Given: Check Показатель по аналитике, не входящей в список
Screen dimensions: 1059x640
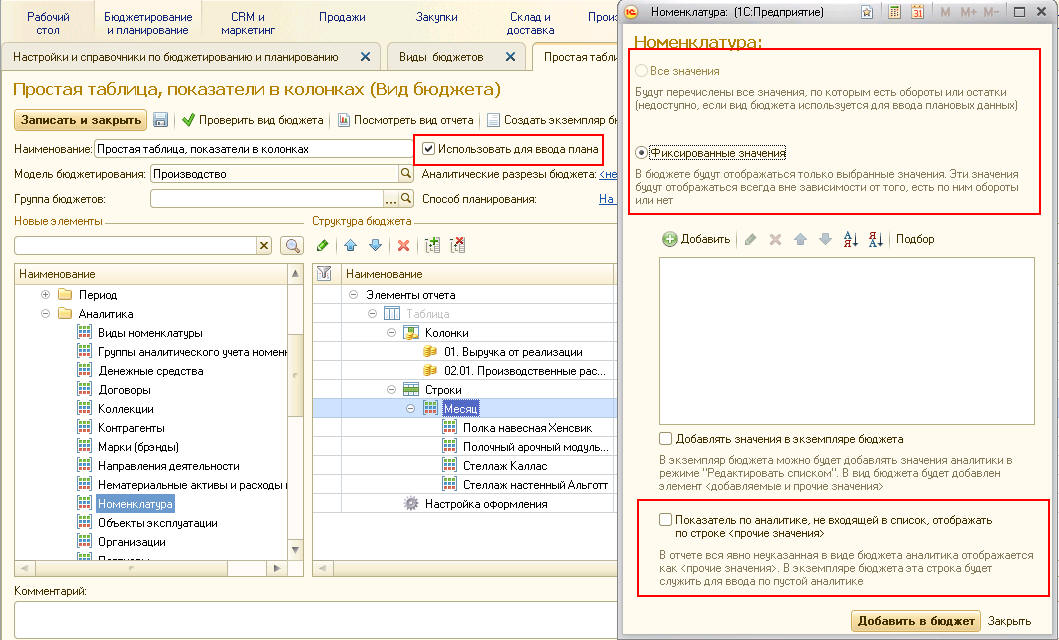Looking at the screenshot, I should point(665,520).
